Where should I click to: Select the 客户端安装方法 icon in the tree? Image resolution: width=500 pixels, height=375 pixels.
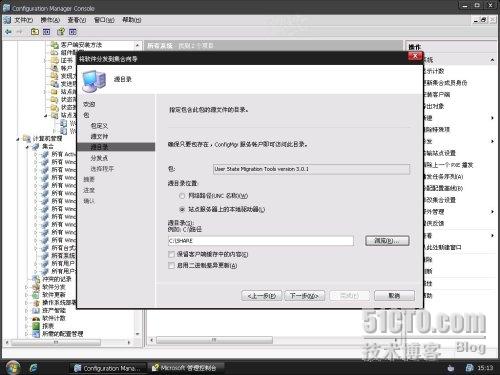pyautogui.click(x=55, y=44)
